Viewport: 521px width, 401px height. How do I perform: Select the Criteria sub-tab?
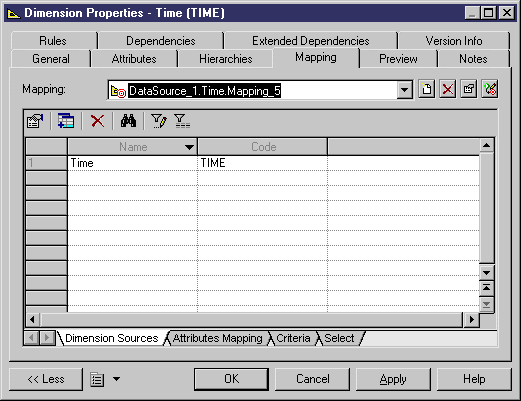tap(293, 338)
